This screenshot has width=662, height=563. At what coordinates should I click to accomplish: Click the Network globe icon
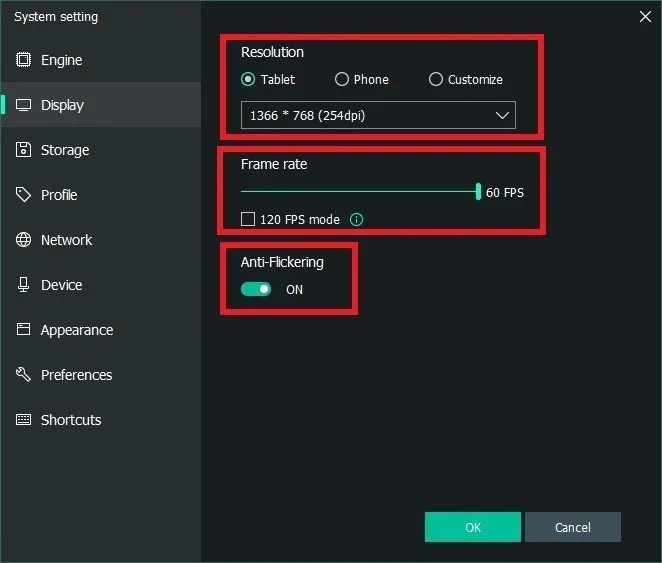[23, 240]
